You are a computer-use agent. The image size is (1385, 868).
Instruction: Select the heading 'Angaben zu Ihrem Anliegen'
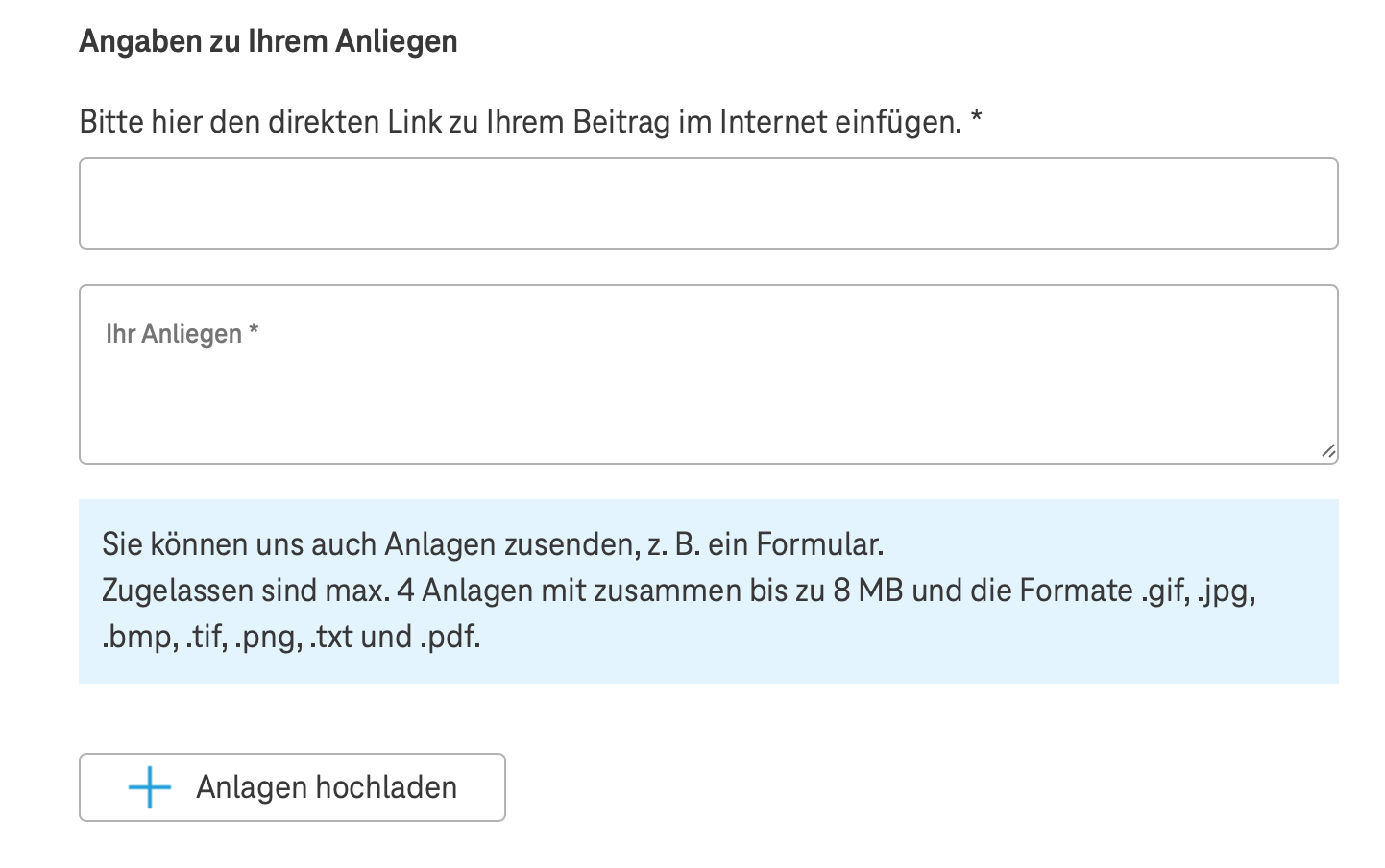268,41
